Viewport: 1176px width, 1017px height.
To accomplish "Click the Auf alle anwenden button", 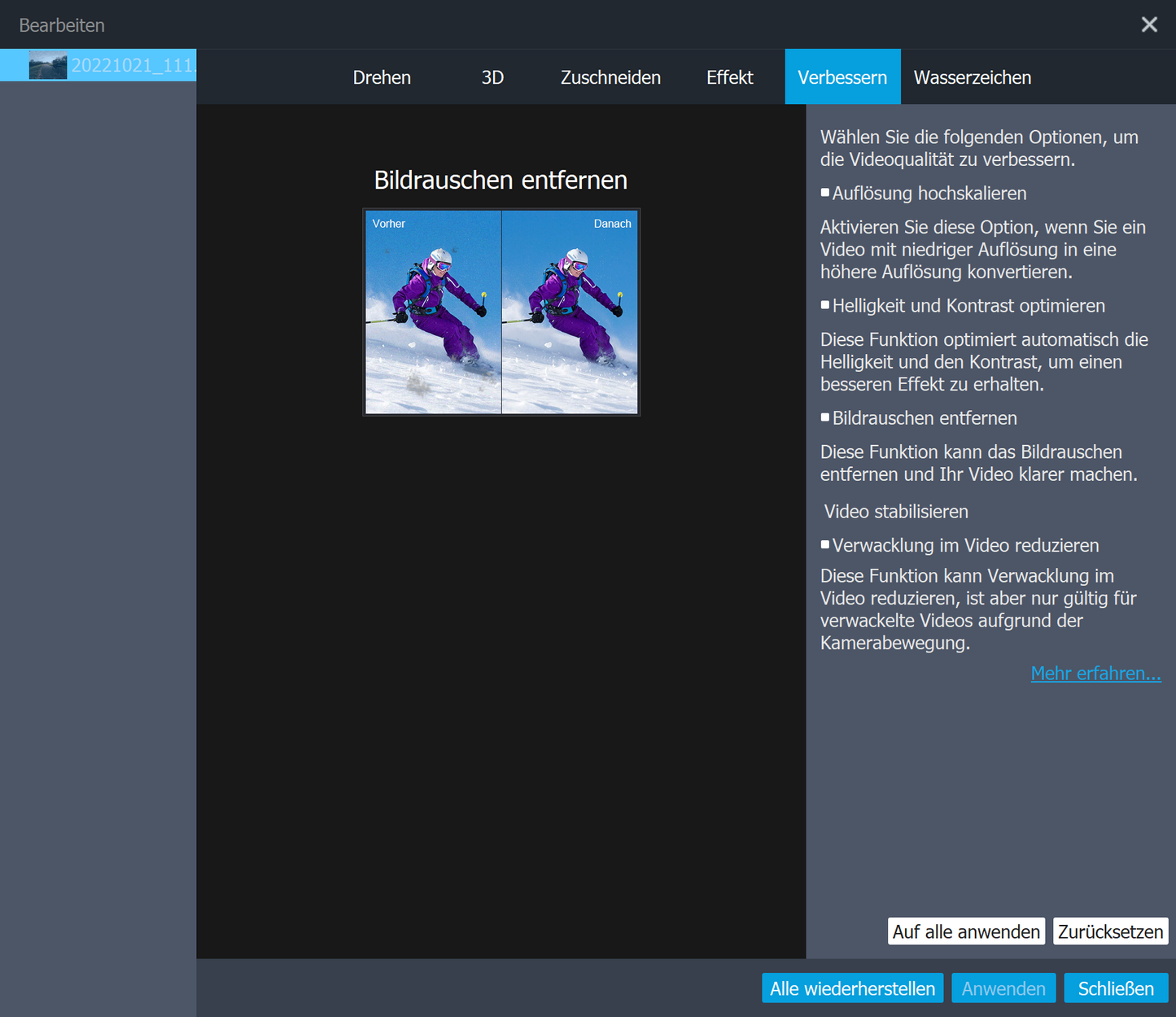I will click(x=966, y=932).
